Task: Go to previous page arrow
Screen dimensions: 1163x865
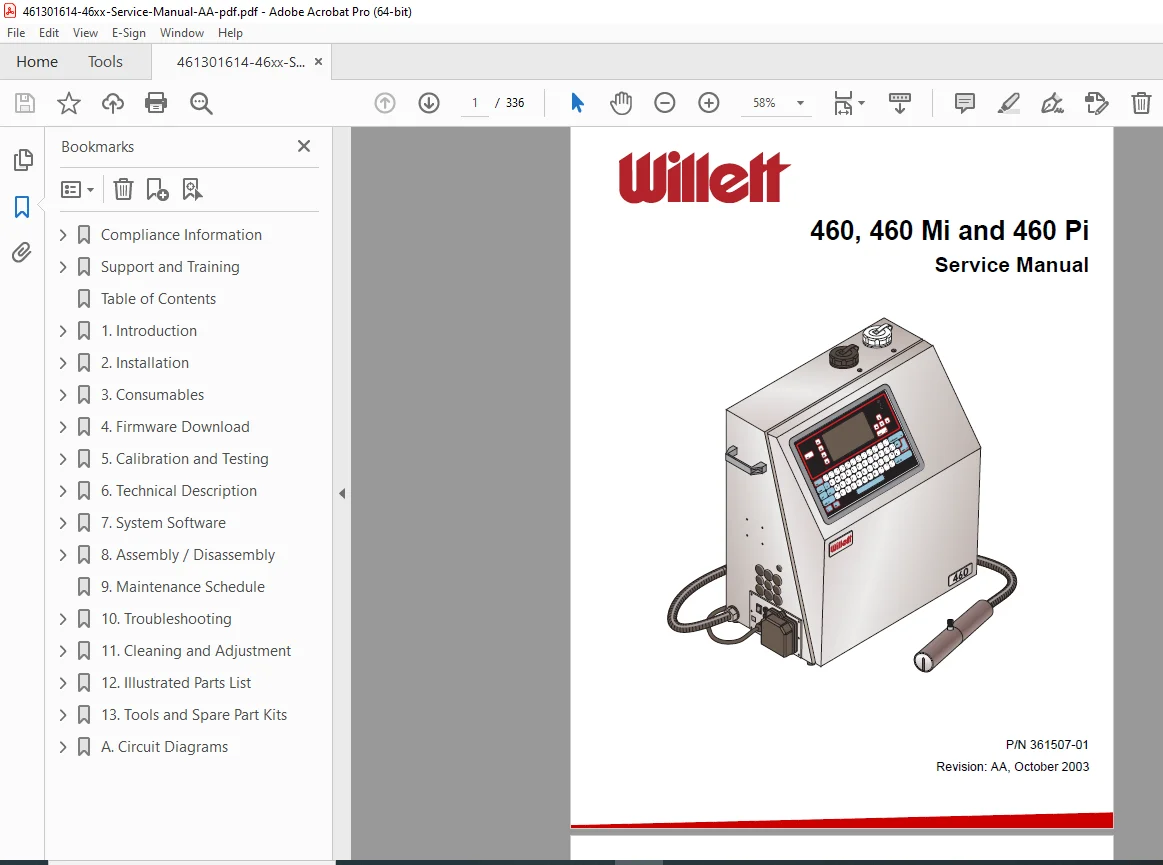Action: [x=385, y=103]
